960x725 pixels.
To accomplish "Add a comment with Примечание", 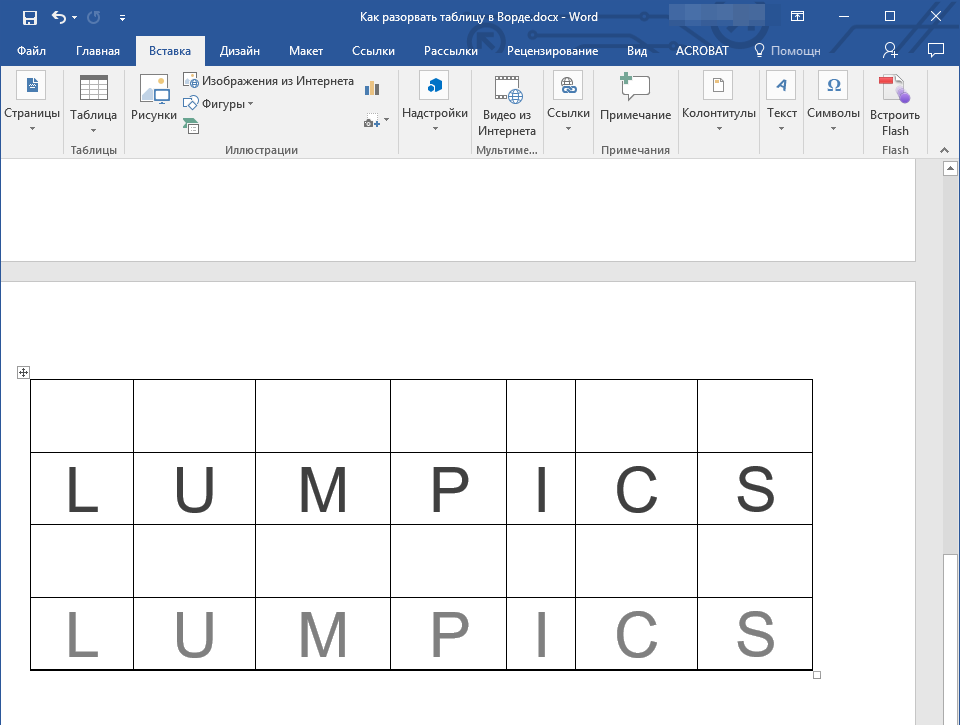I will click(x=635, y=99).
